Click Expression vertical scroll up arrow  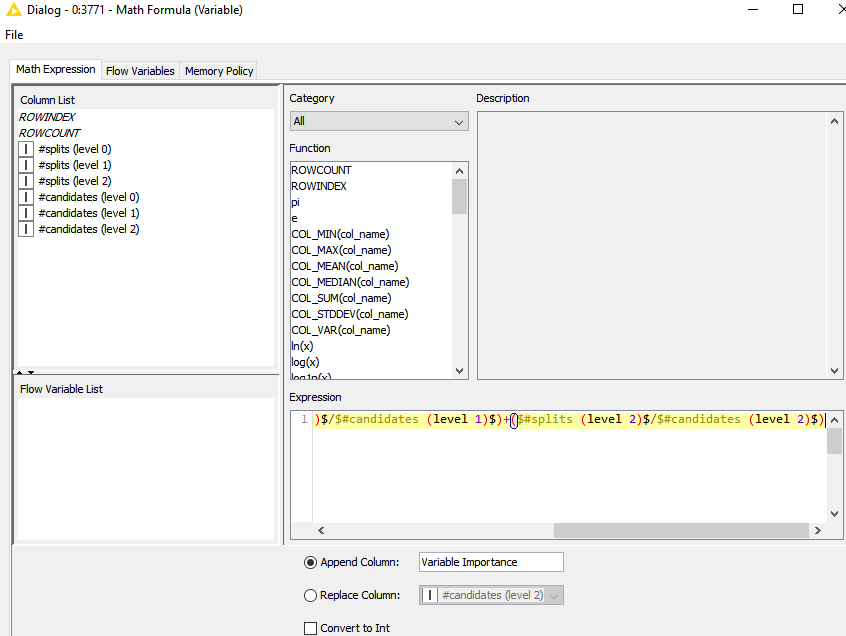coord(834,420)
